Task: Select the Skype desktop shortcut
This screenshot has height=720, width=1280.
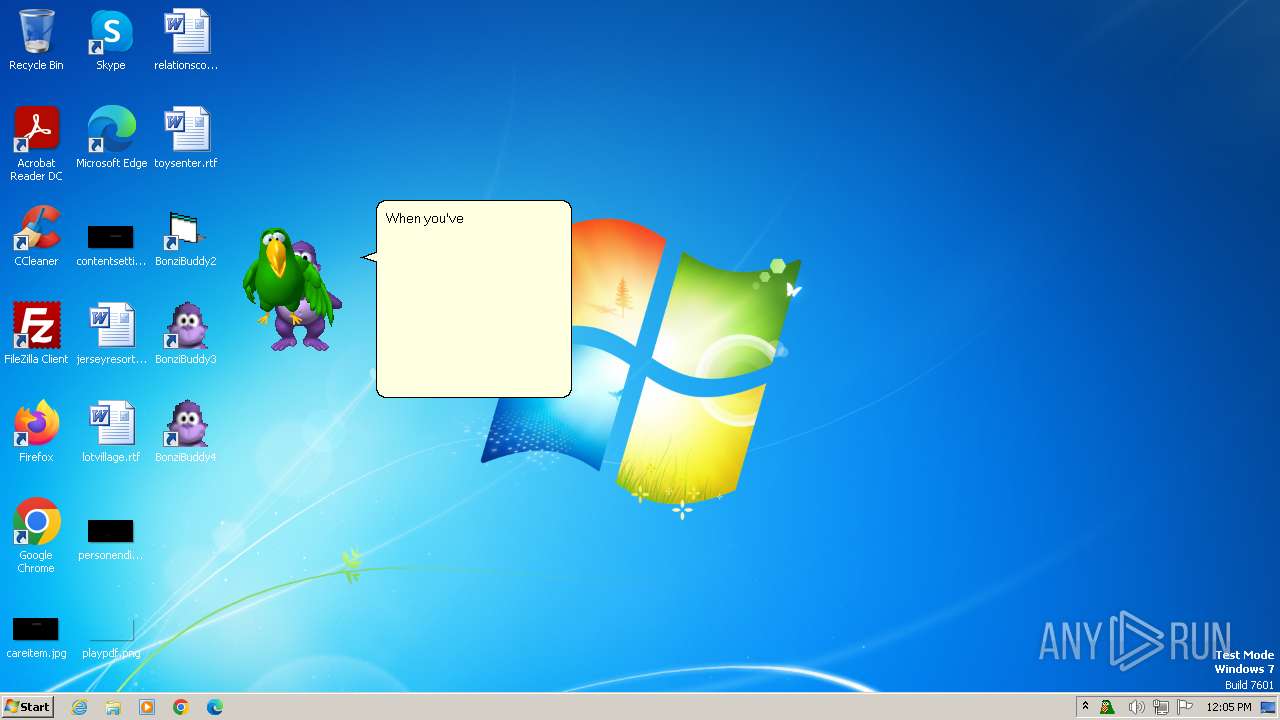Action: point(111,40)
